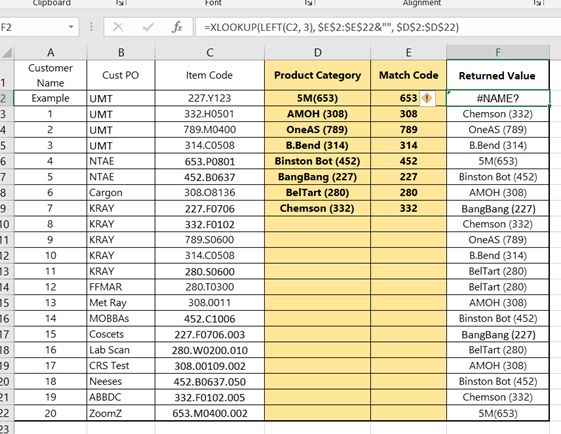The width and height of the screenshot is (561, 434).
Task: Select match code 452 cell
Action: (408, 161)
